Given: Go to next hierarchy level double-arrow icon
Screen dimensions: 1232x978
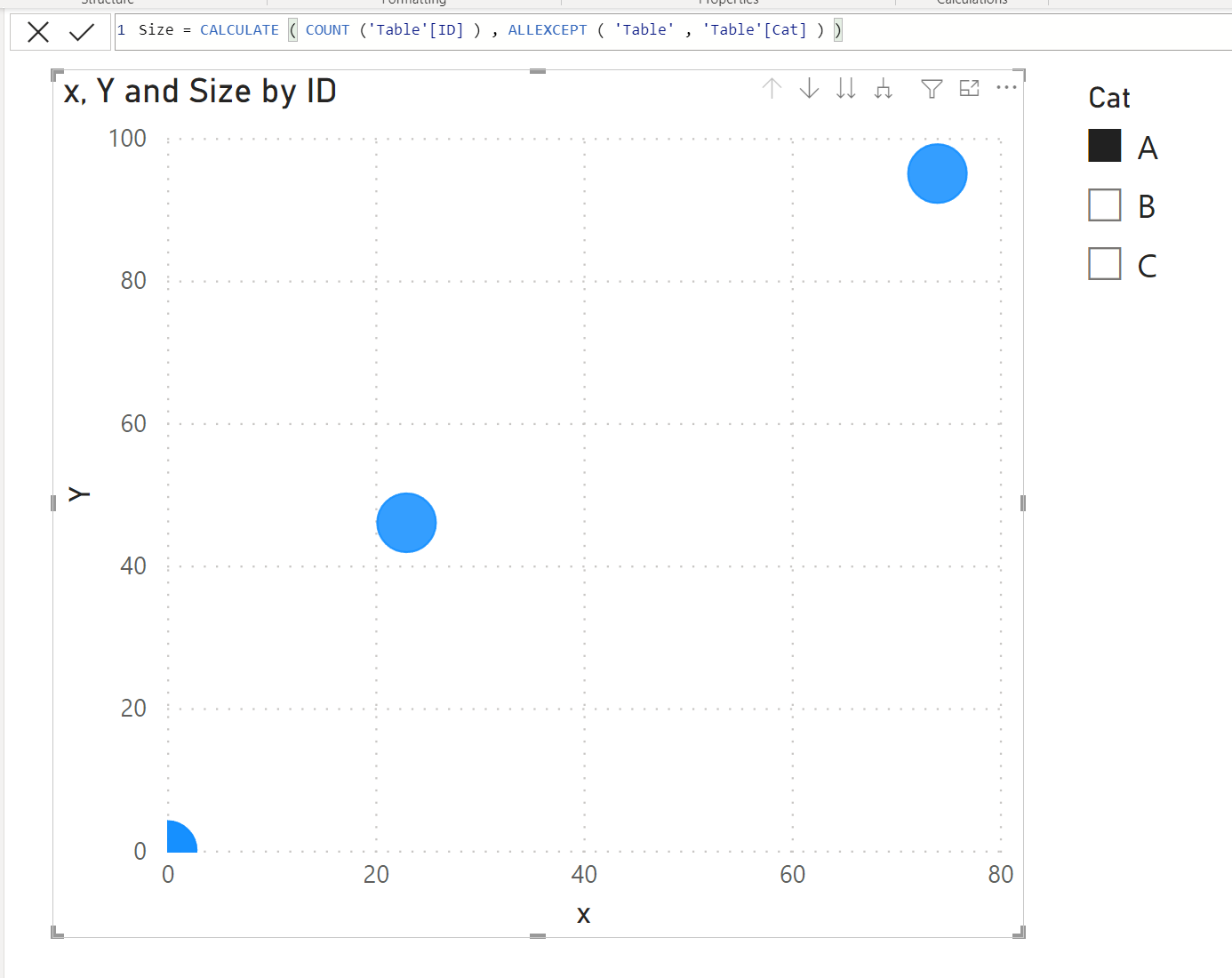Looking at the screenshot, I should (846, 88).
